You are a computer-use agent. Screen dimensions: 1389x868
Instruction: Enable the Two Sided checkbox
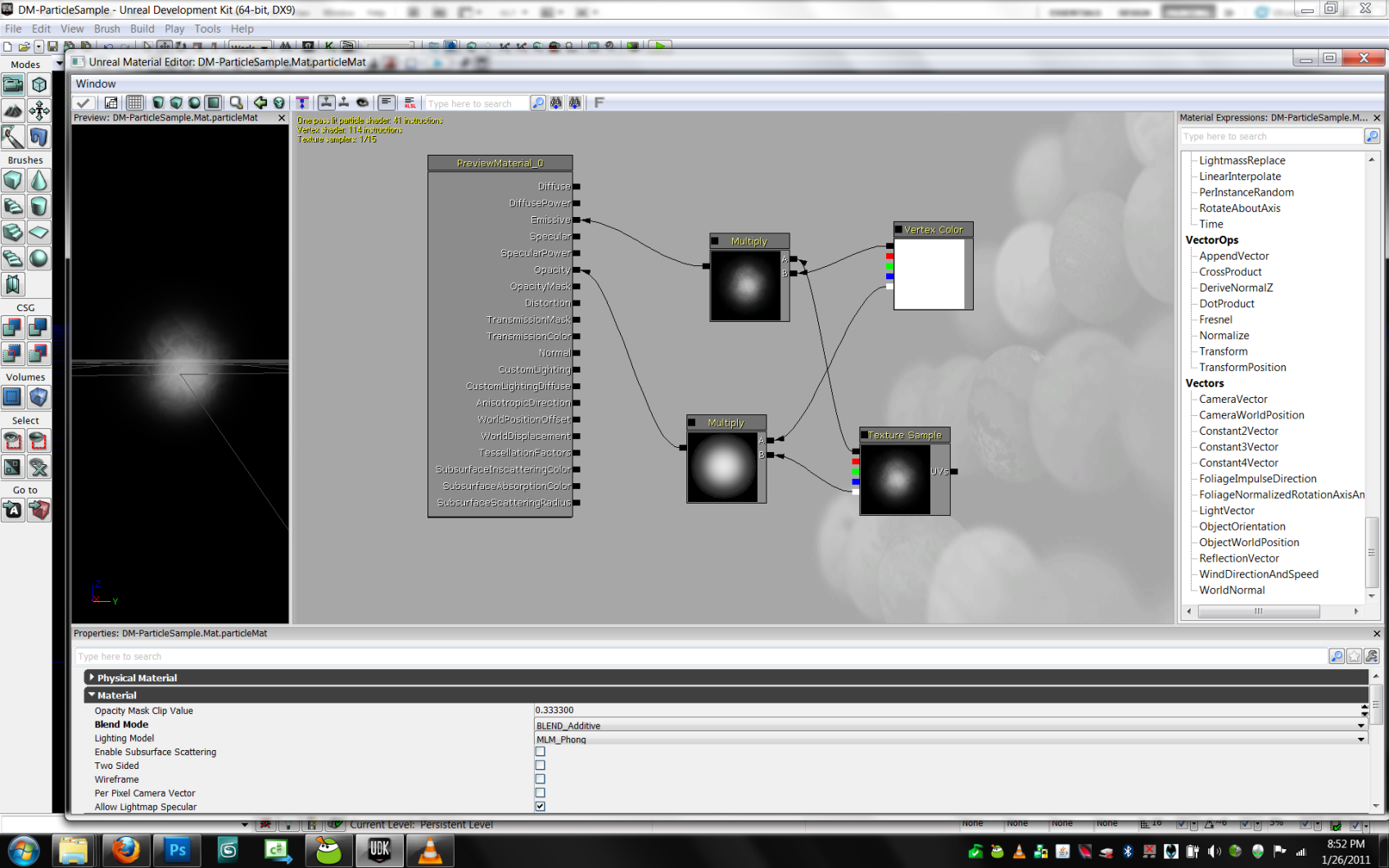click(540, 766)
